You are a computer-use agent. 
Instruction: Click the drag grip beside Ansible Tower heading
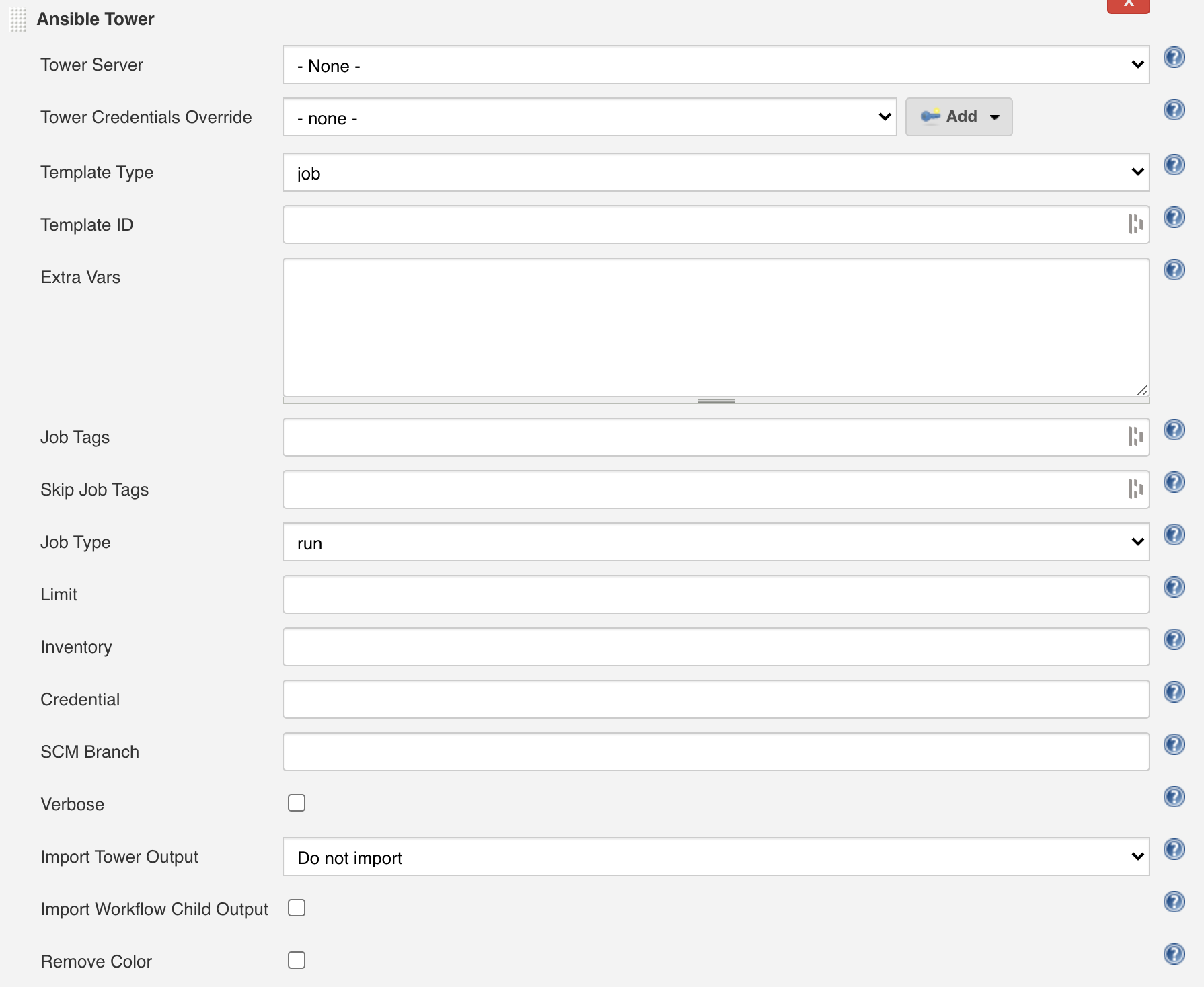17,20
